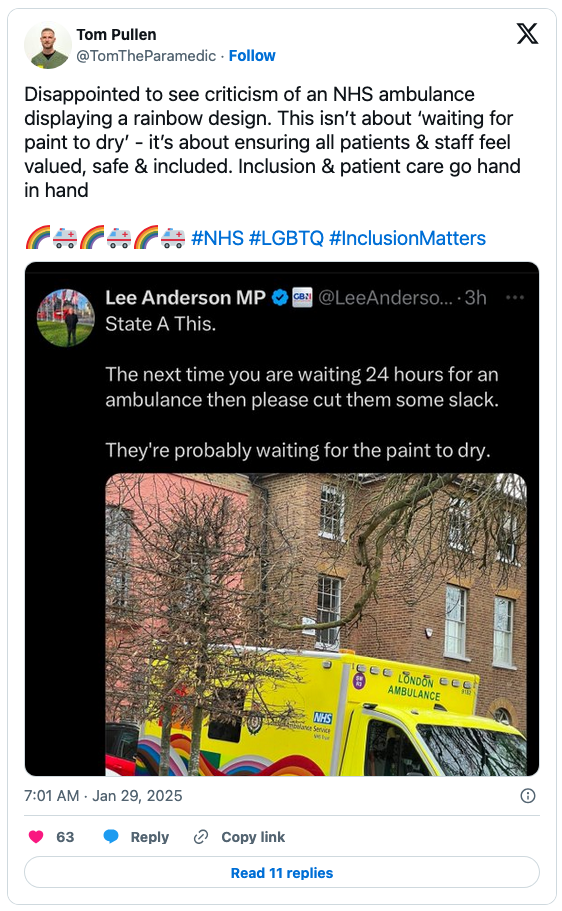Open the three-dot more options menu
The image size is (562, 911).
pyautogui.click(x=515, y=297)
